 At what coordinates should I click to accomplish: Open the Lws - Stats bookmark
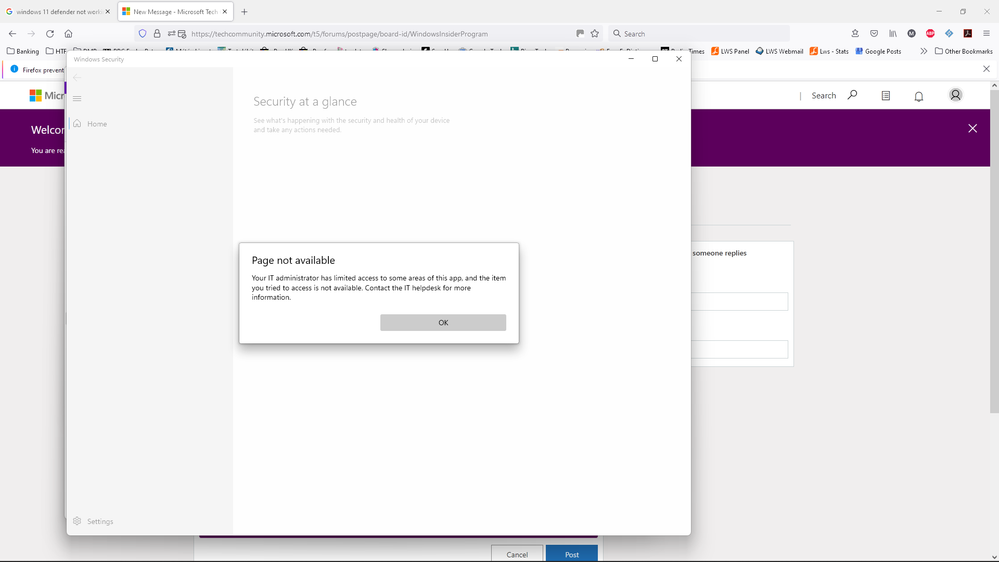click(x=829, y=51)
